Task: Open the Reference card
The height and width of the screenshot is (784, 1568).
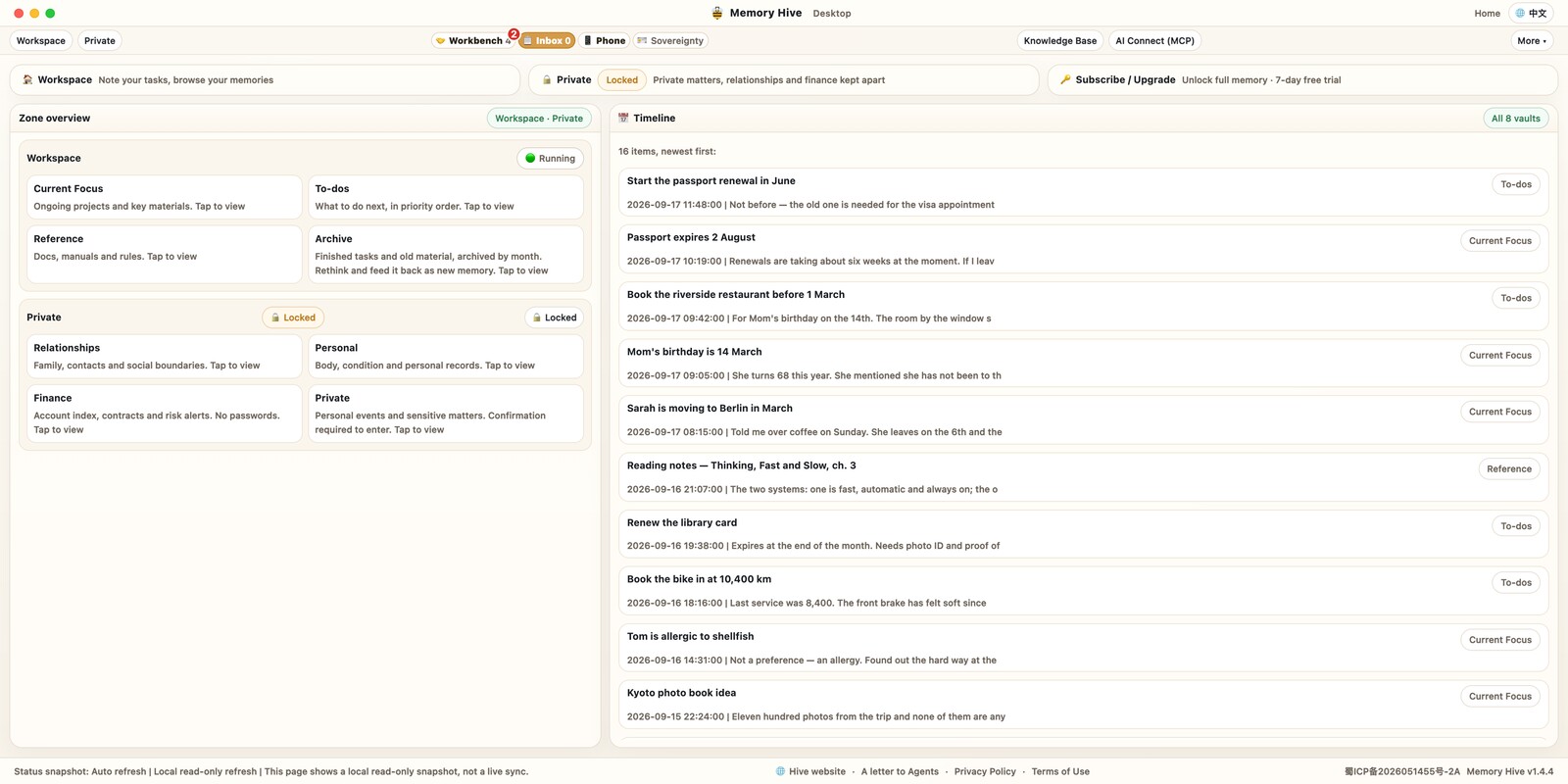Action: pos(164,255)
